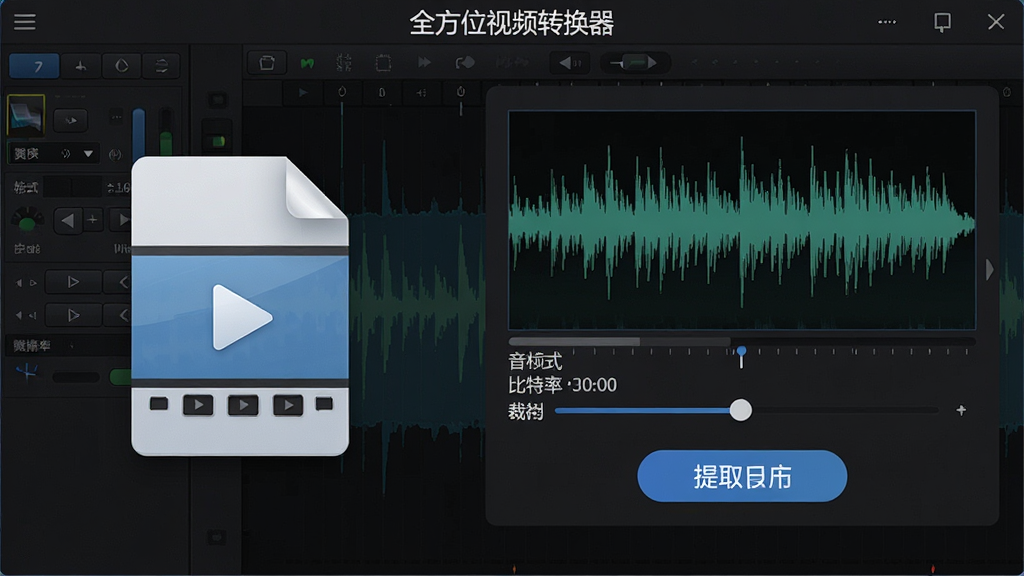The height and width of the screenshot is (576, 1024).
Task: Click the third small play frame on the filmstrip
Action: coord(288,405)
